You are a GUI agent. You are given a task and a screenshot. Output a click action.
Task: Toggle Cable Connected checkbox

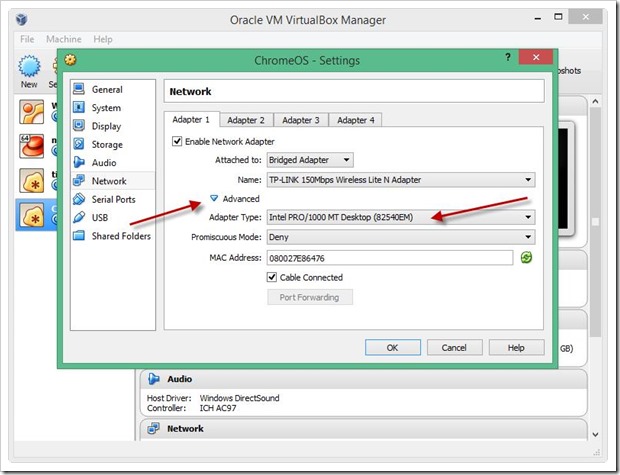(272, 277)
